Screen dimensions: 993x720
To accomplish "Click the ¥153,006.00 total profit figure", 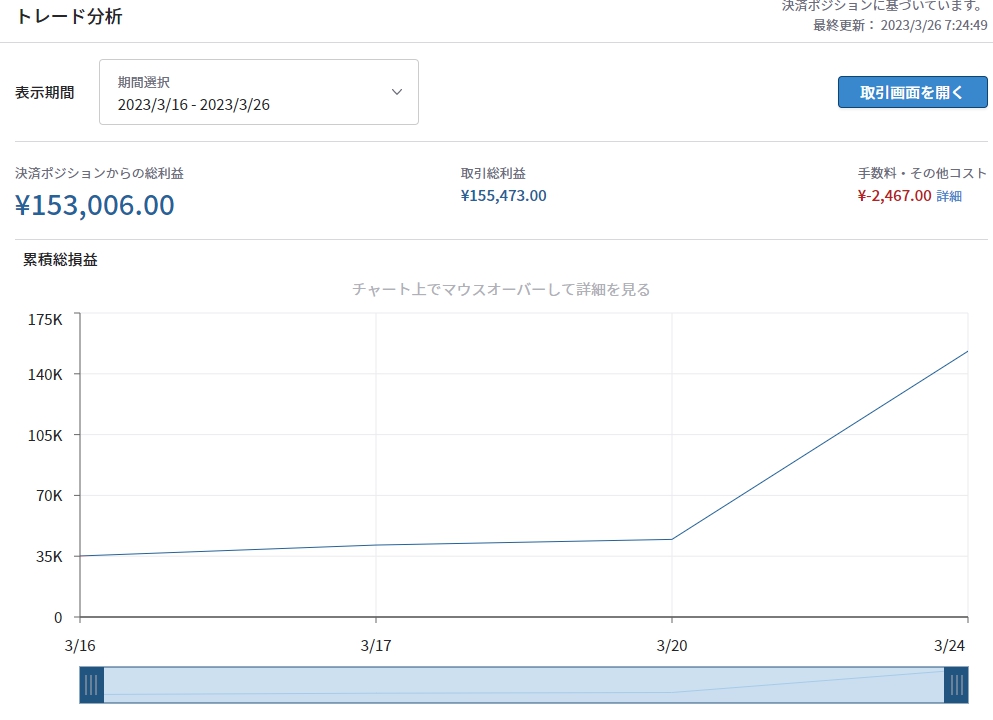I will 95,205.
